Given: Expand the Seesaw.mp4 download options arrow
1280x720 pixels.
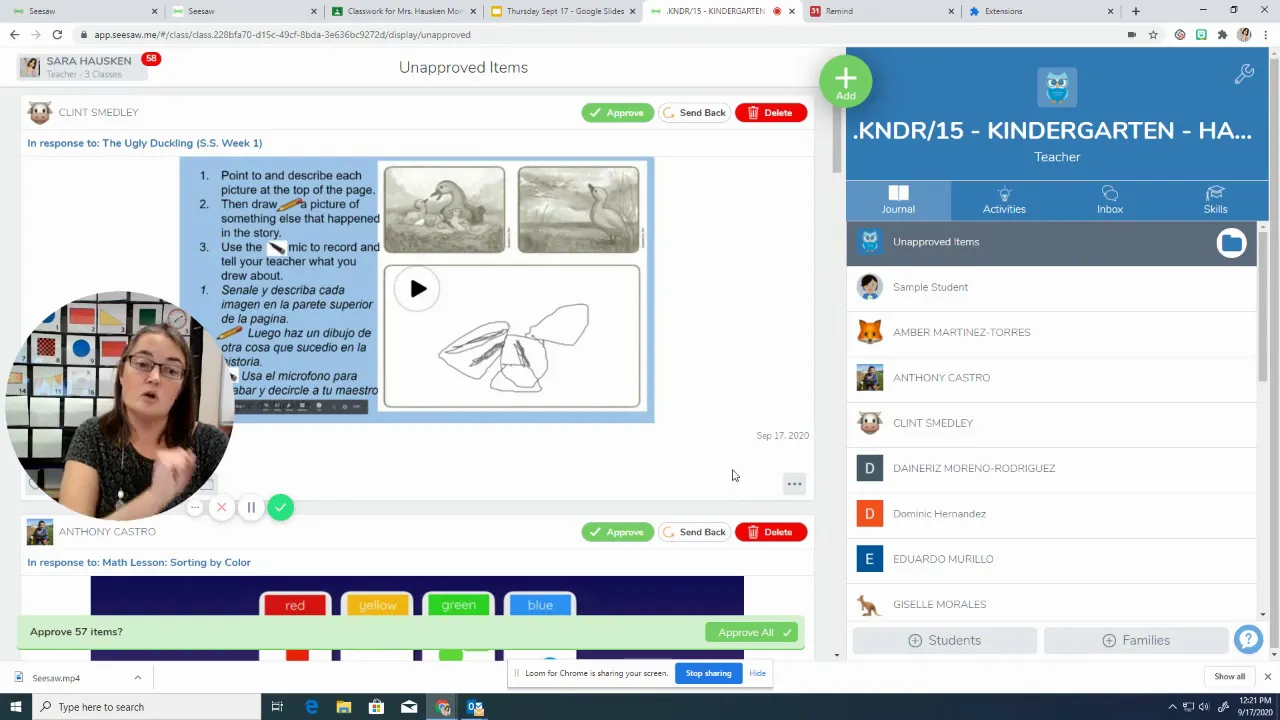Looking at the screenshot, I should coord(137,678).
